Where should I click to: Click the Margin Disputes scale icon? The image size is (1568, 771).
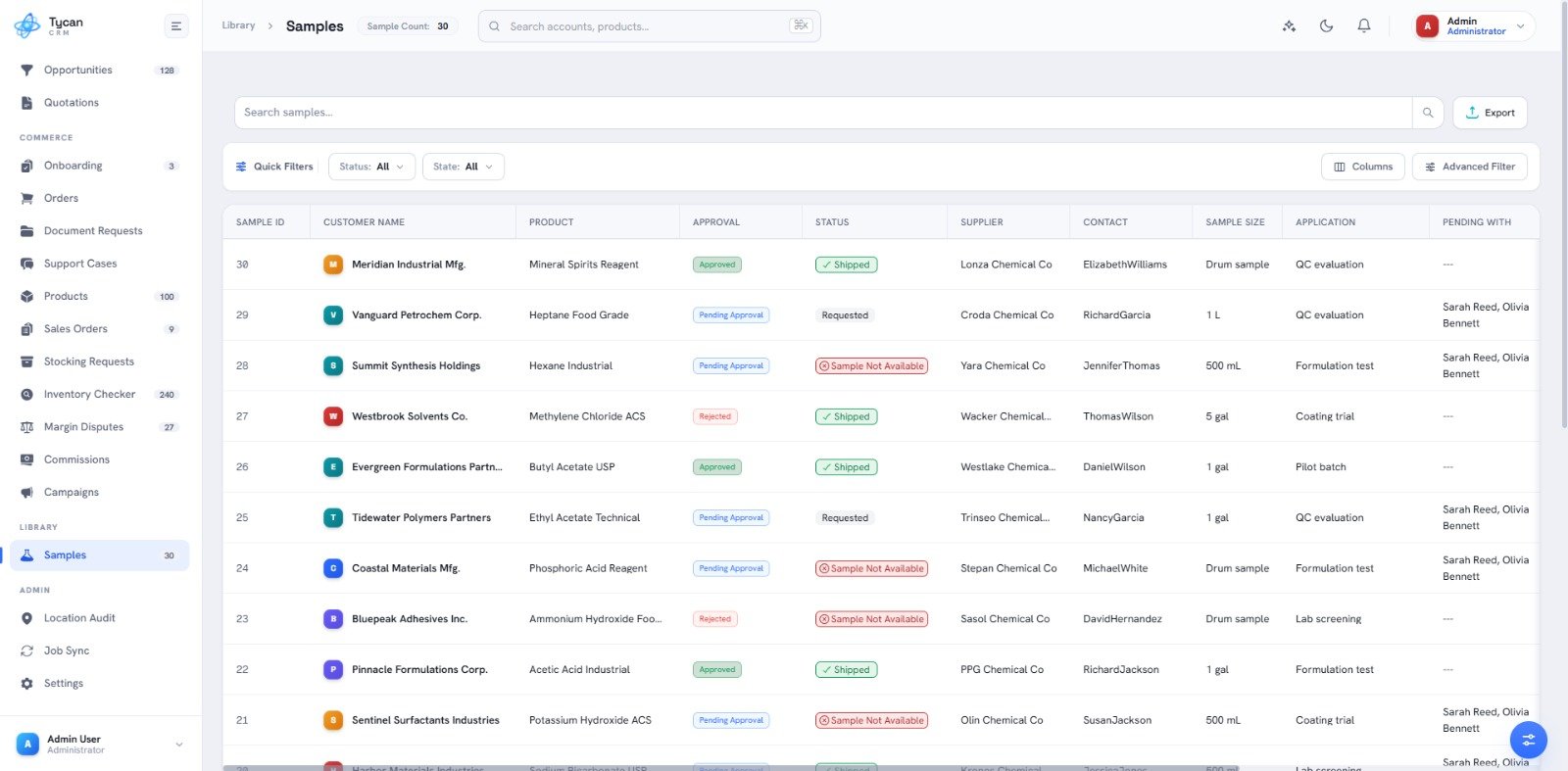26,427
